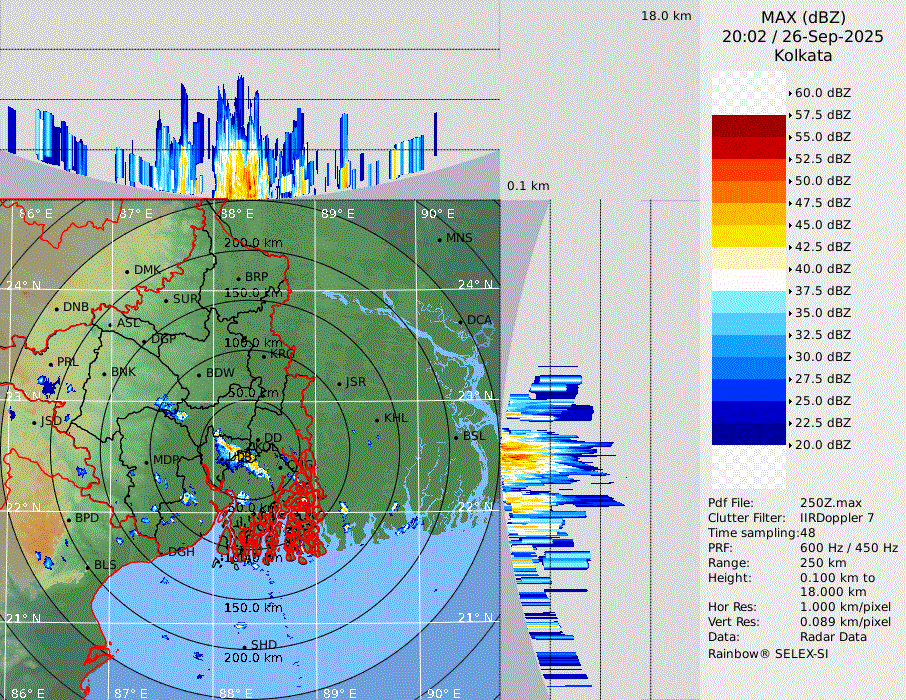This screenshot has height=700, width=906.
Task: Click the MAX (dBZ) title text
Action: point(802,17)
